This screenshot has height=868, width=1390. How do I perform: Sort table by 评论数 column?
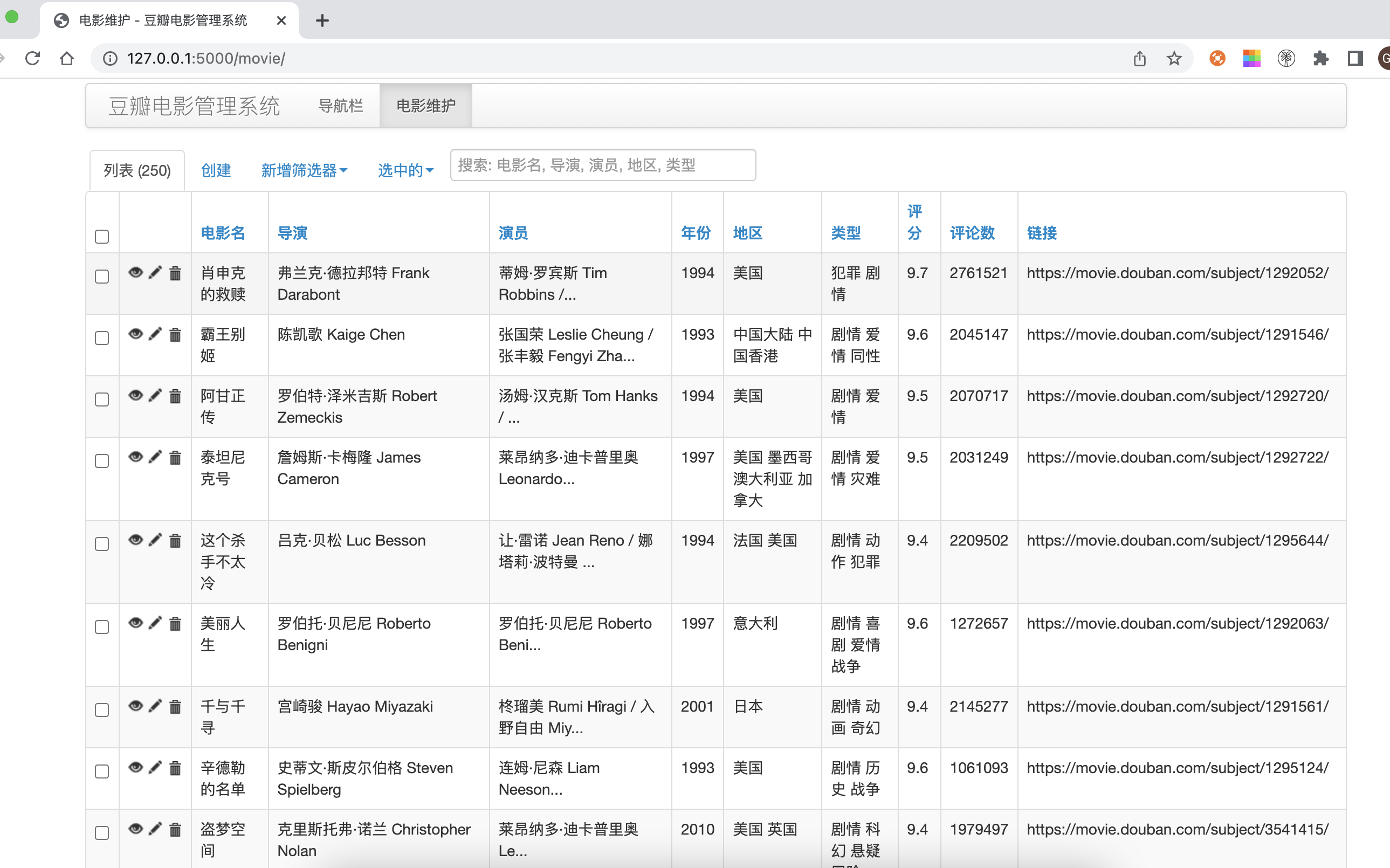tap(972, 233)
